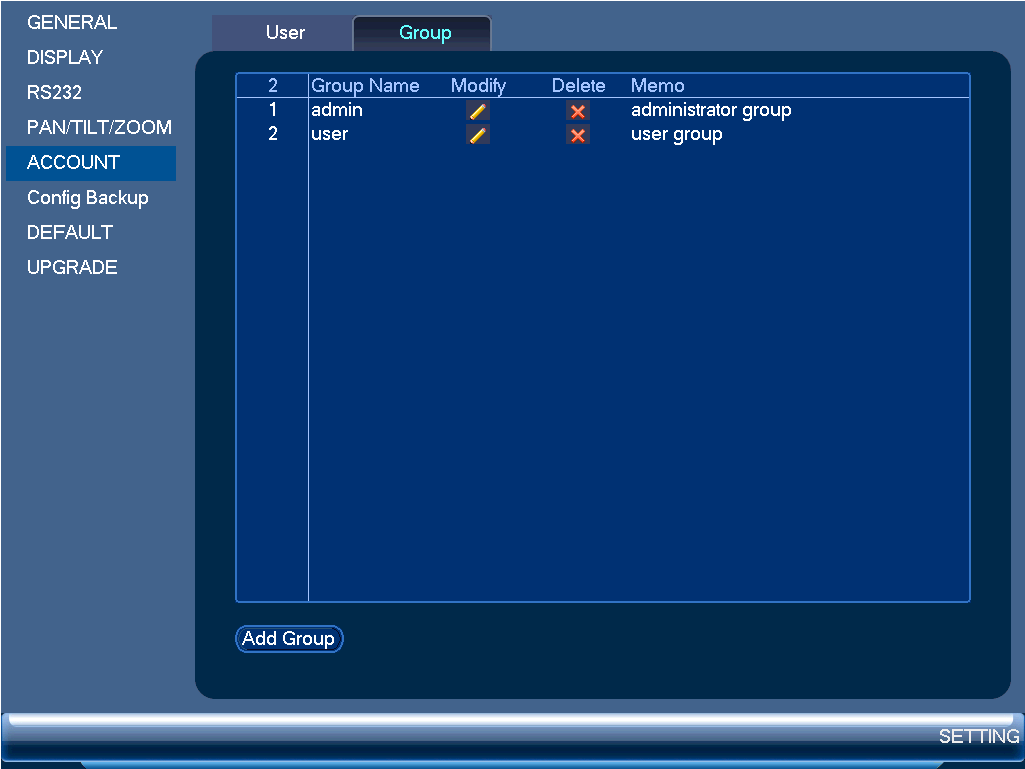Open PAN/TILT/ZOOM settings

pyautogui.click(x=99, y=127)
